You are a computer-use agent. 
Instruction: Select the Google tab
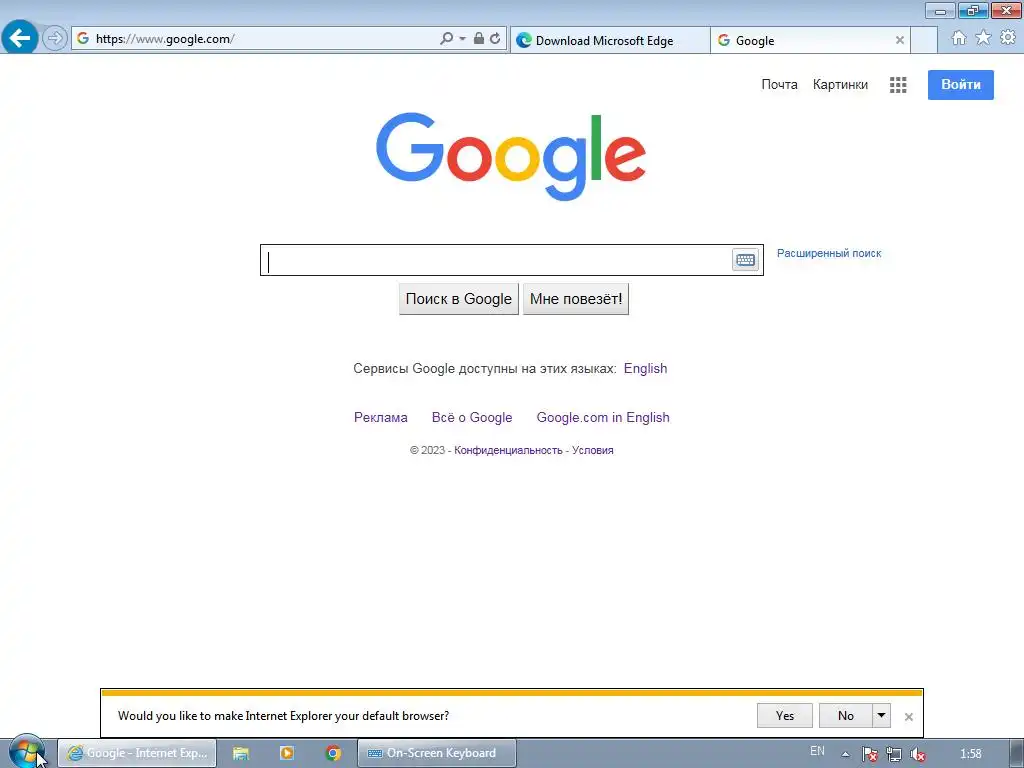coord(803,40)
